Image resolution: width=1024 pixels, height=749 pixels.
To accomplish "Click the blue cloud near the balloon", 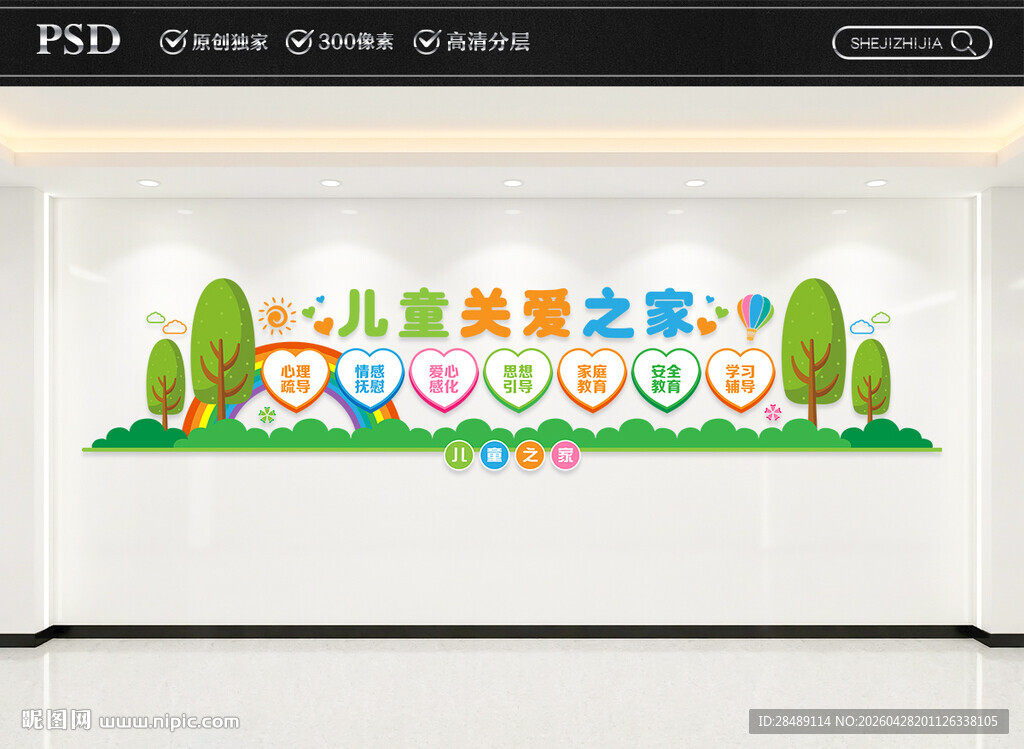I will (861, 327).
